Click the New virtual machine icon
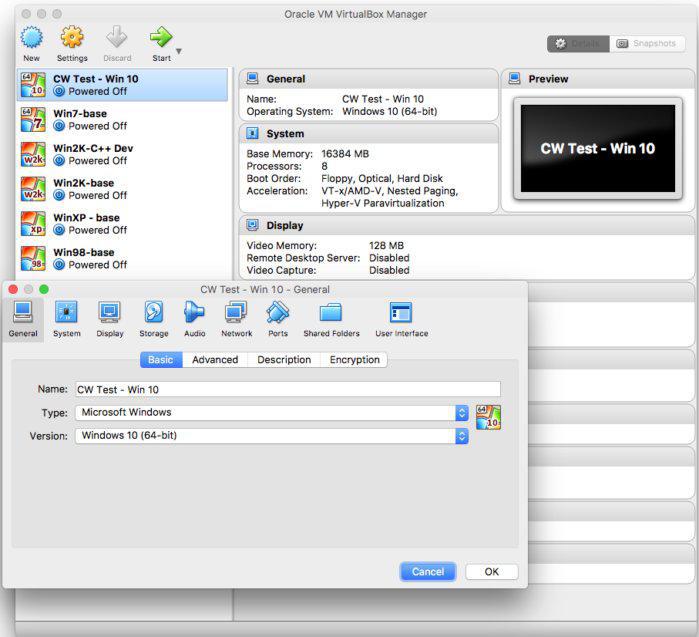 32,37
